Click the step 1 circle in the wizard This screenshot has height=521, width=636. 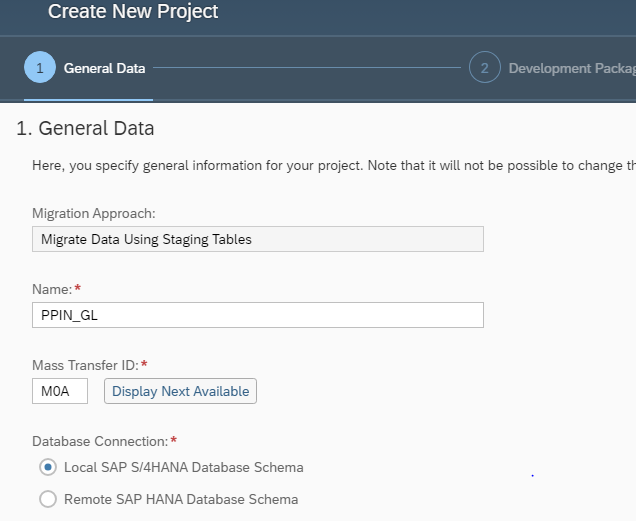pos(40,68)
